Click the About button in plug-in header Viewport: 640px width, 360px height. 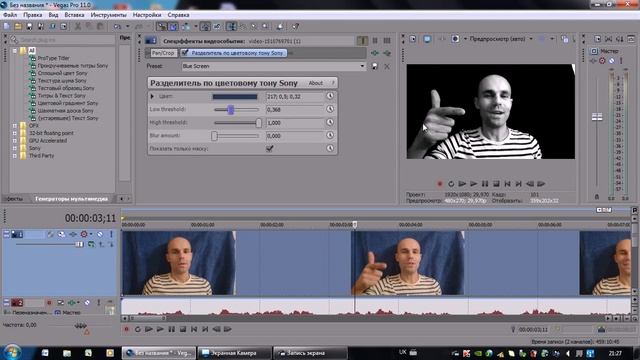316,83
